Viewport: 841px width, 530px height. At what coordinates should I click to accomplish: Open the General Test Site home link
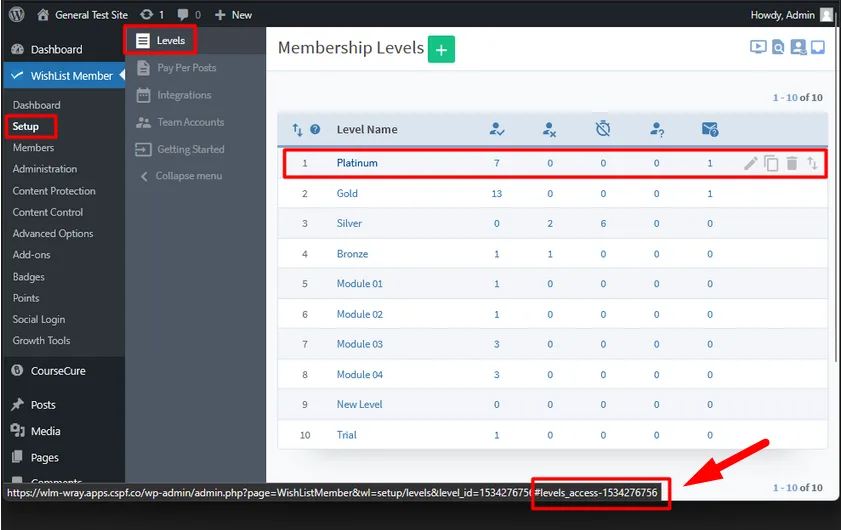(83, 15)
